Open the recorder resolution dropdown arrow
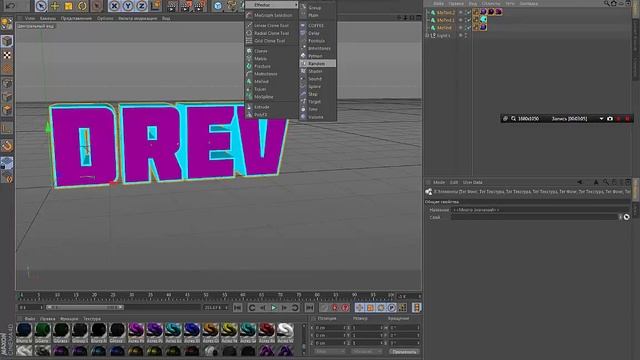640x360 pixels. pyautogui.click(x=601, y=119)
